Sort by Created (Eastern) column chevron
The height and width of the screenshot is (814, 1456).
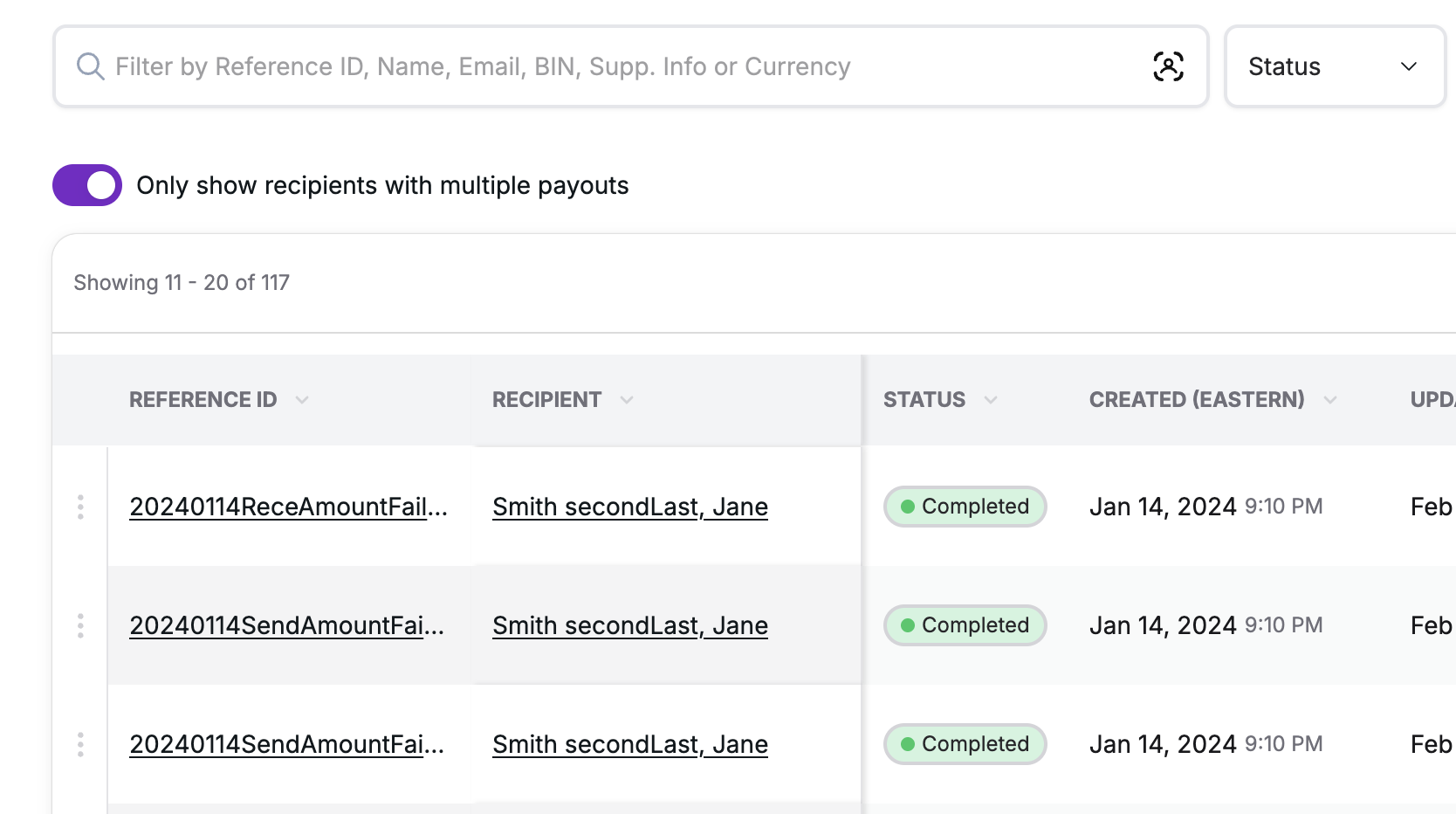(x=1330, y=400)
